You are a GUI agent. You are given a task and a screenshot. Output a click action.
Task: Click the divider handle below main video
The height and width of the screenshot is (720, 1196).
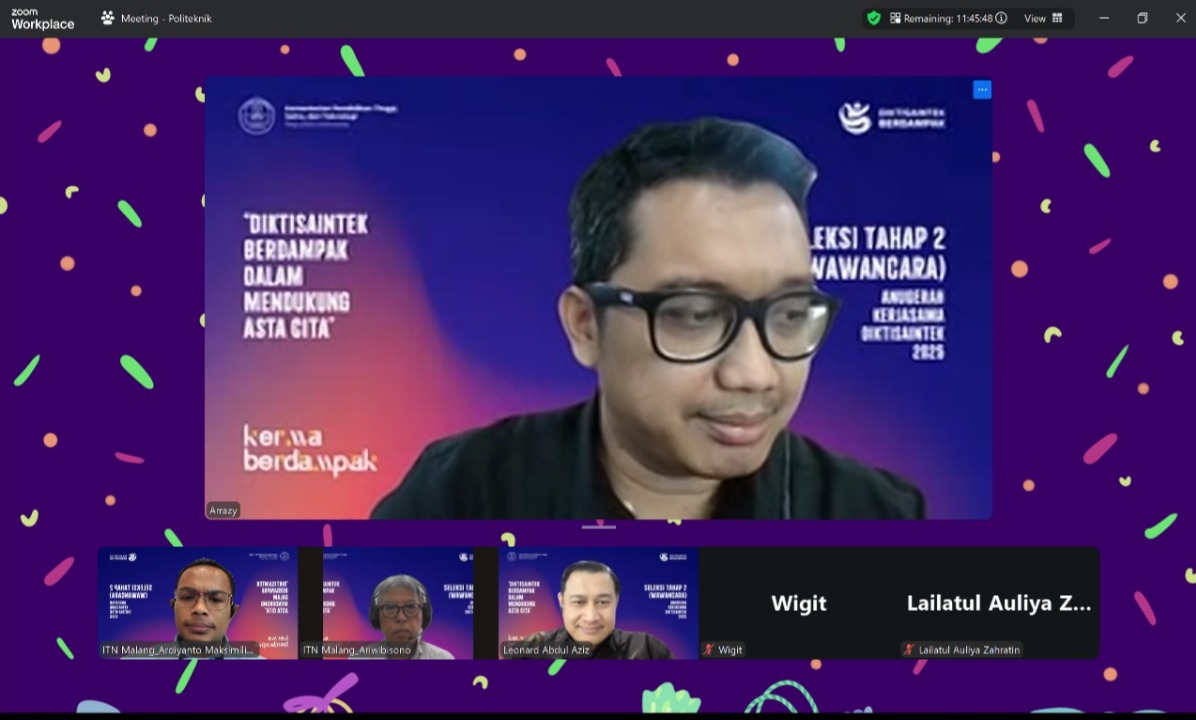click(598, 525)
